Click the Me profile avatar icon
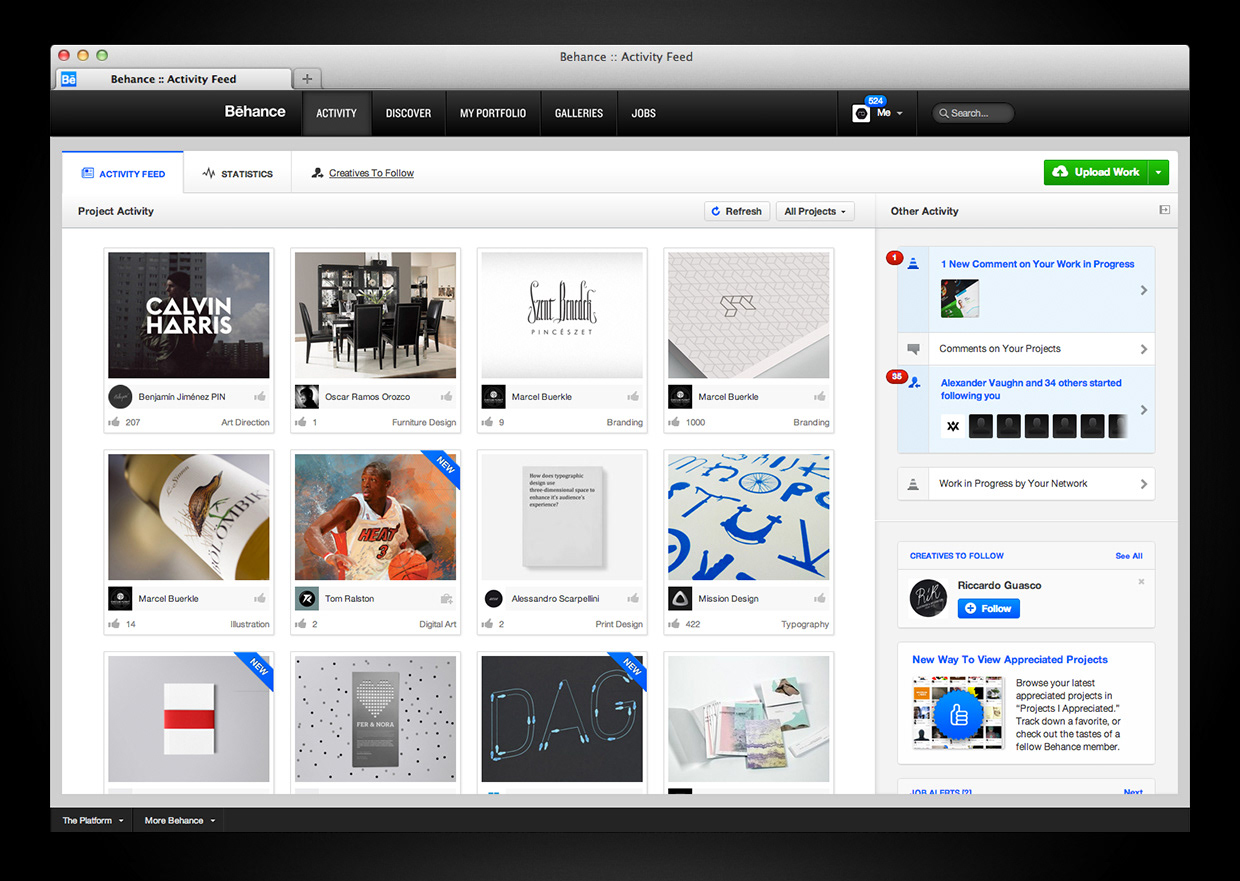1240x881 pixels. [861, 114]
